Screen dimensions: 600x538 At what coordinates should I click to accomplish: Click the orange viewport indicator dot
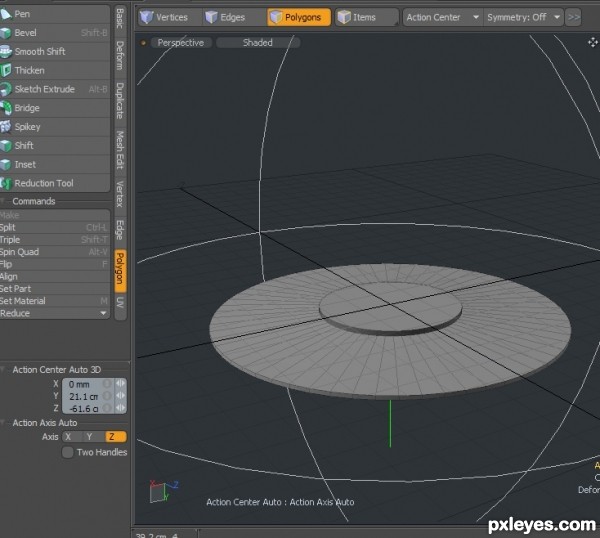coord(143,43)
